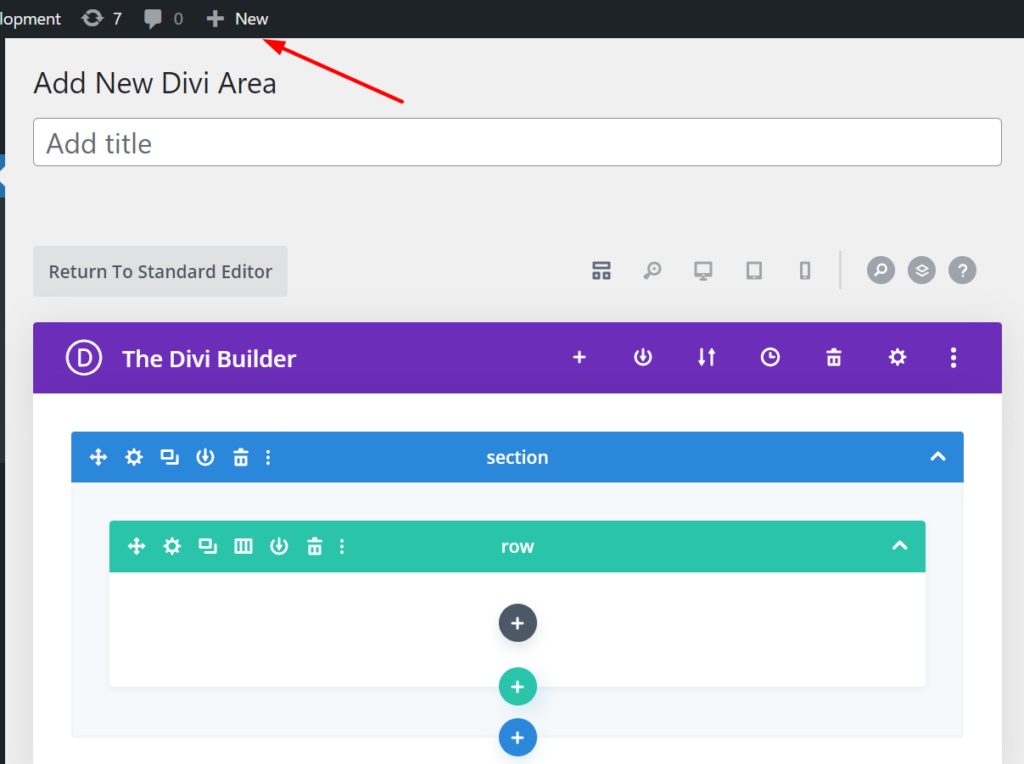
Task: Switch to tablet view icon
Action: point(754,270)
